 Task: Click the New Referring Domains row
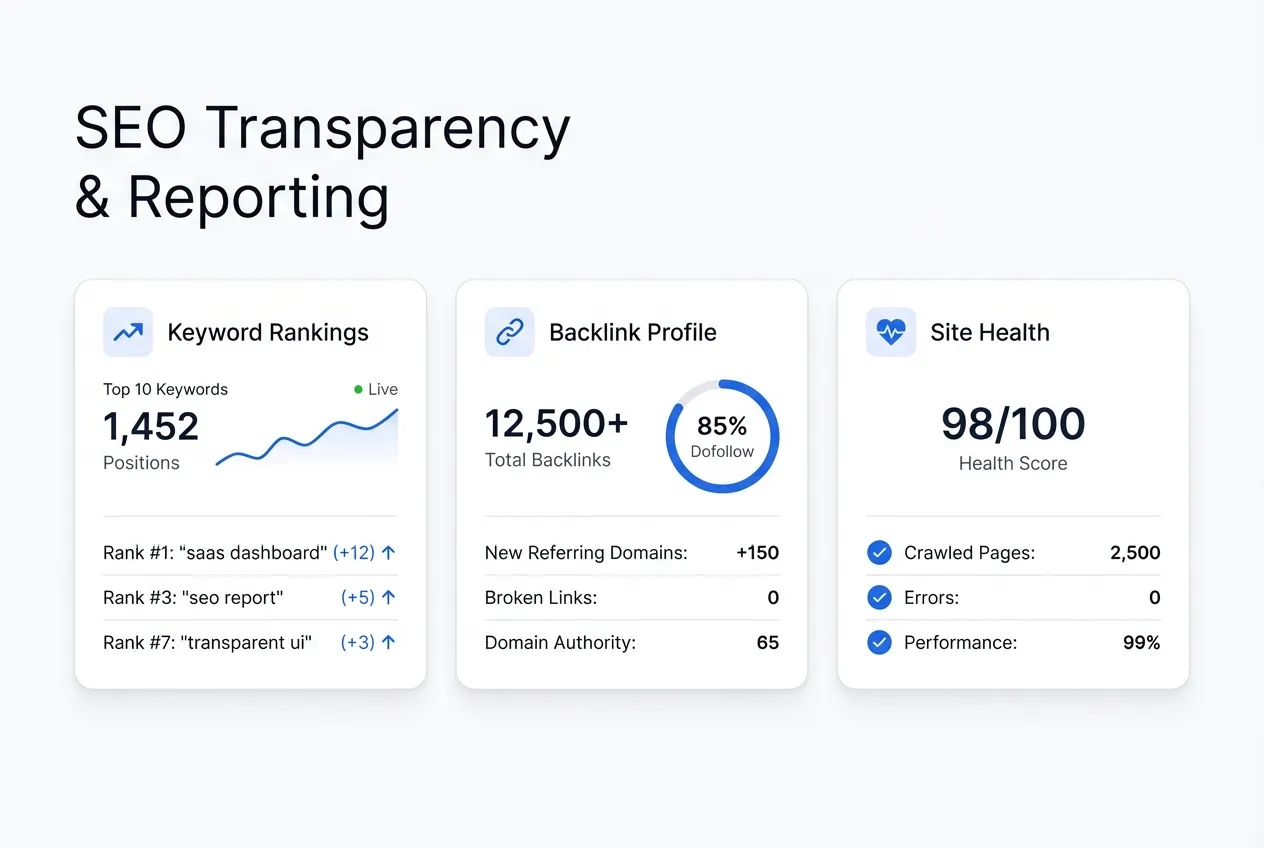point(631,553)
